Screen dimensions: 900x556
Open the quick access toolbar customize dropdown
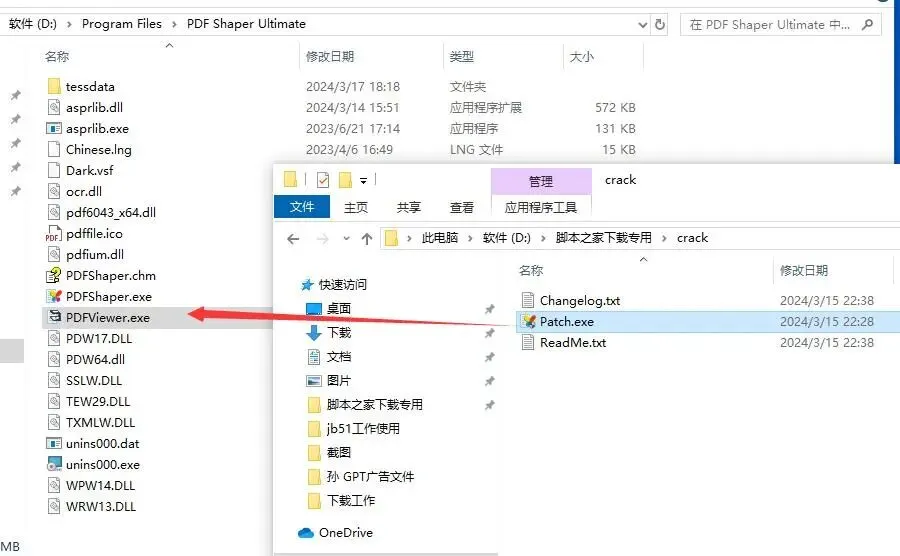point(363,181)
